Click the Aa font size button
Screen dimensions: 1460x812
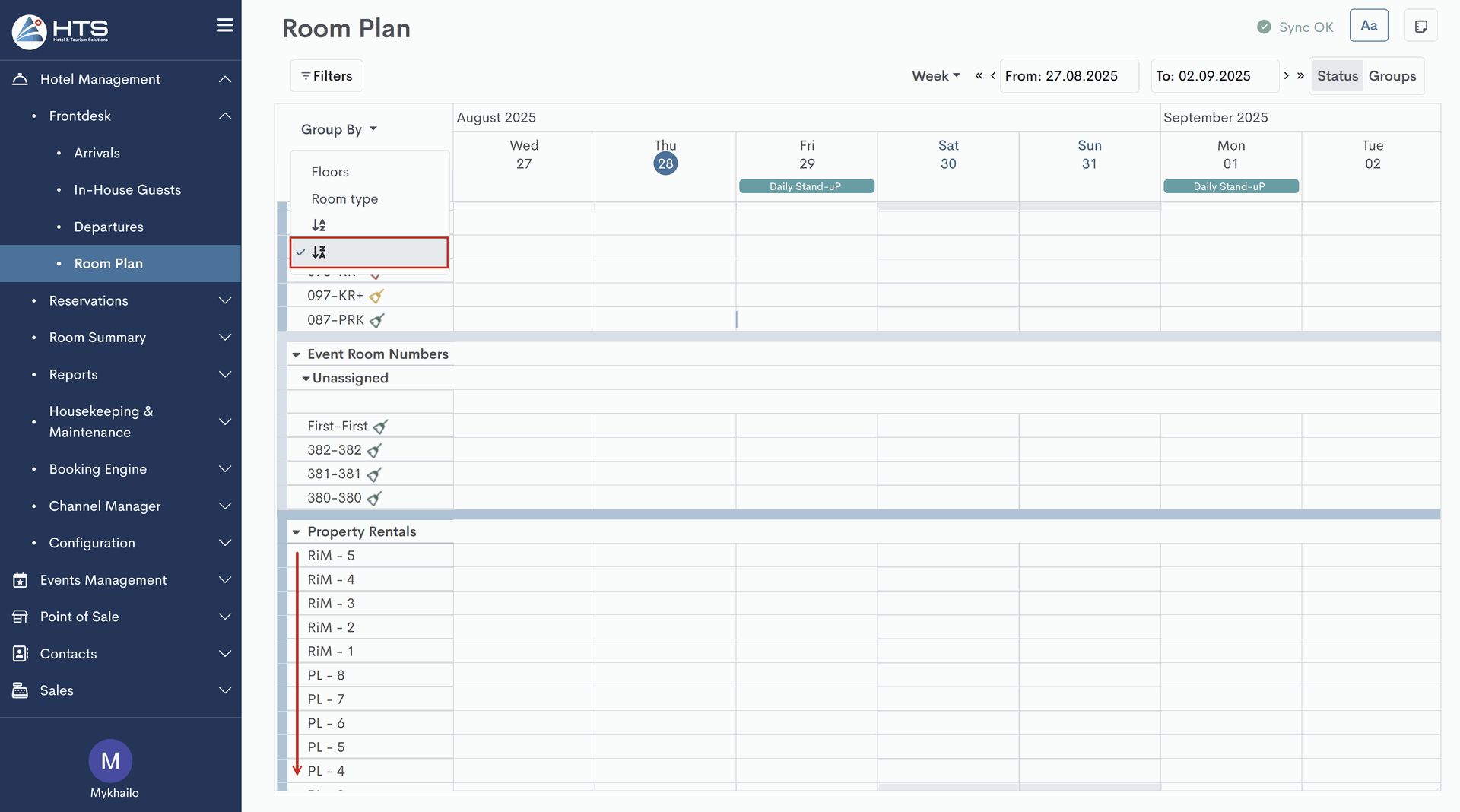[1369, 26]
